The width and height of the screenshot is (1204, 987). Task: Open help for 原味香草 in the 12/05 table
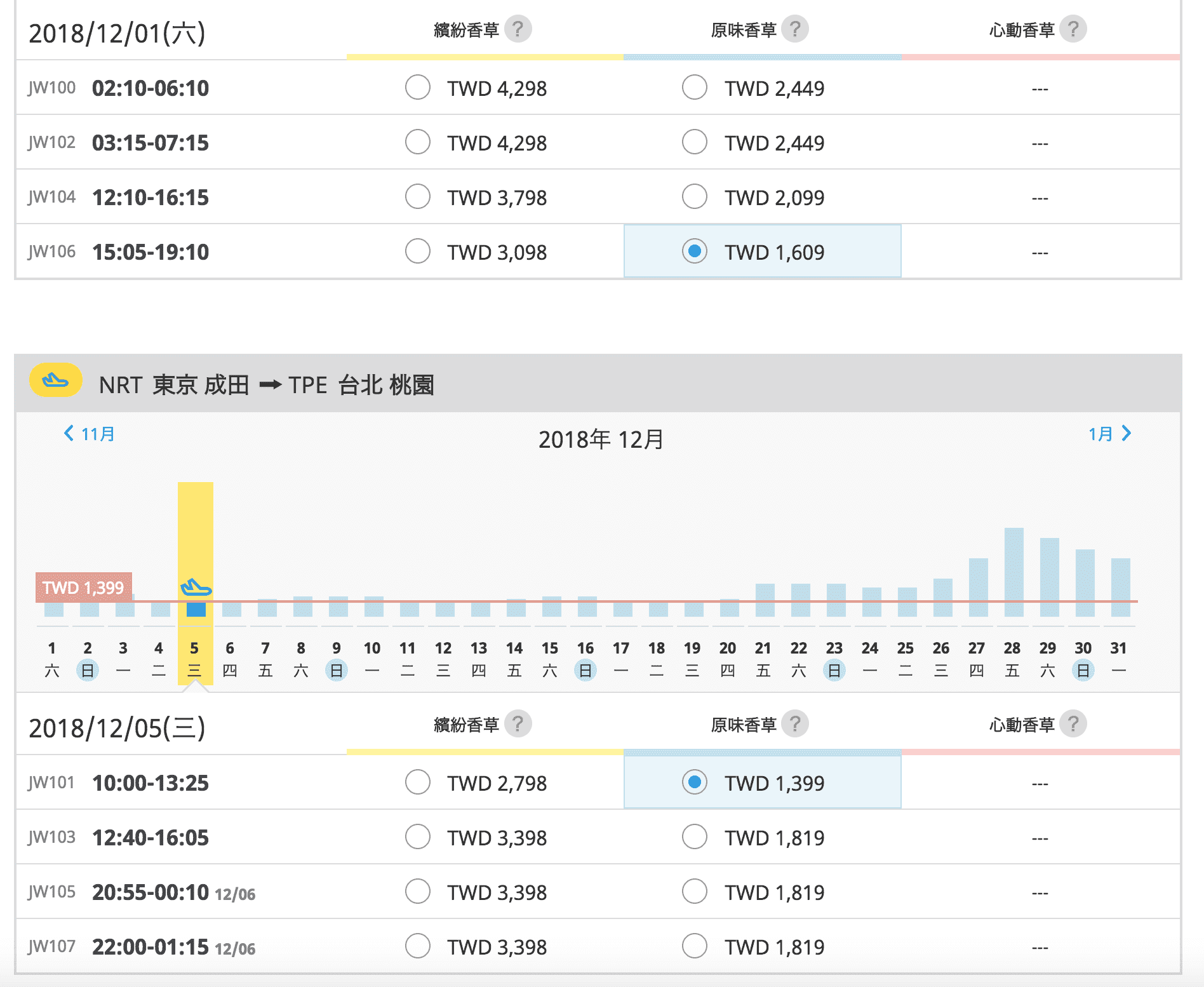[794, 724]
